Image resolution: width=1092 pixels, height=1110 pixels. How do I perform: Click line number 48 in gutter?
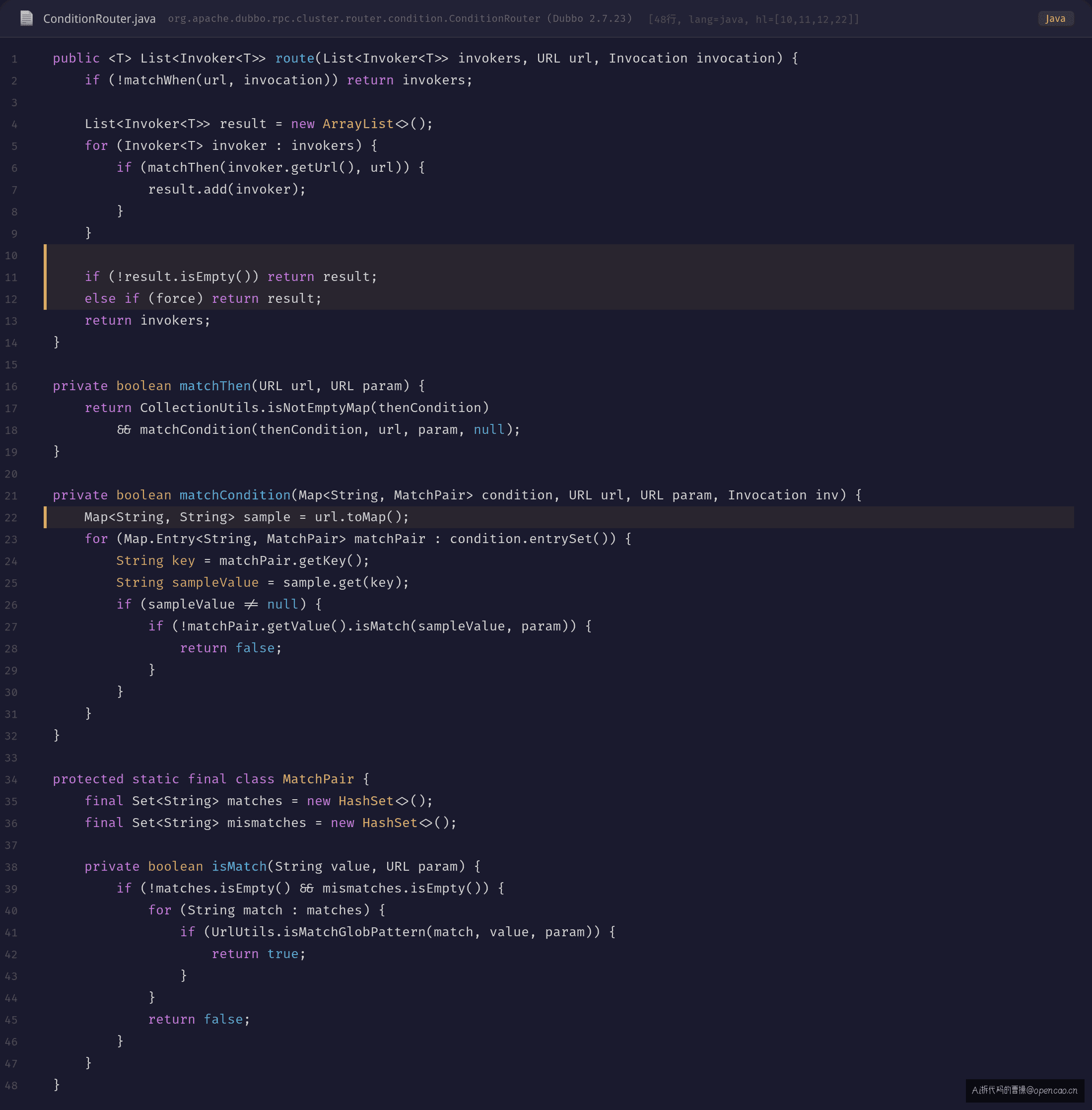pyautogui.click(x=11, y=1085)
